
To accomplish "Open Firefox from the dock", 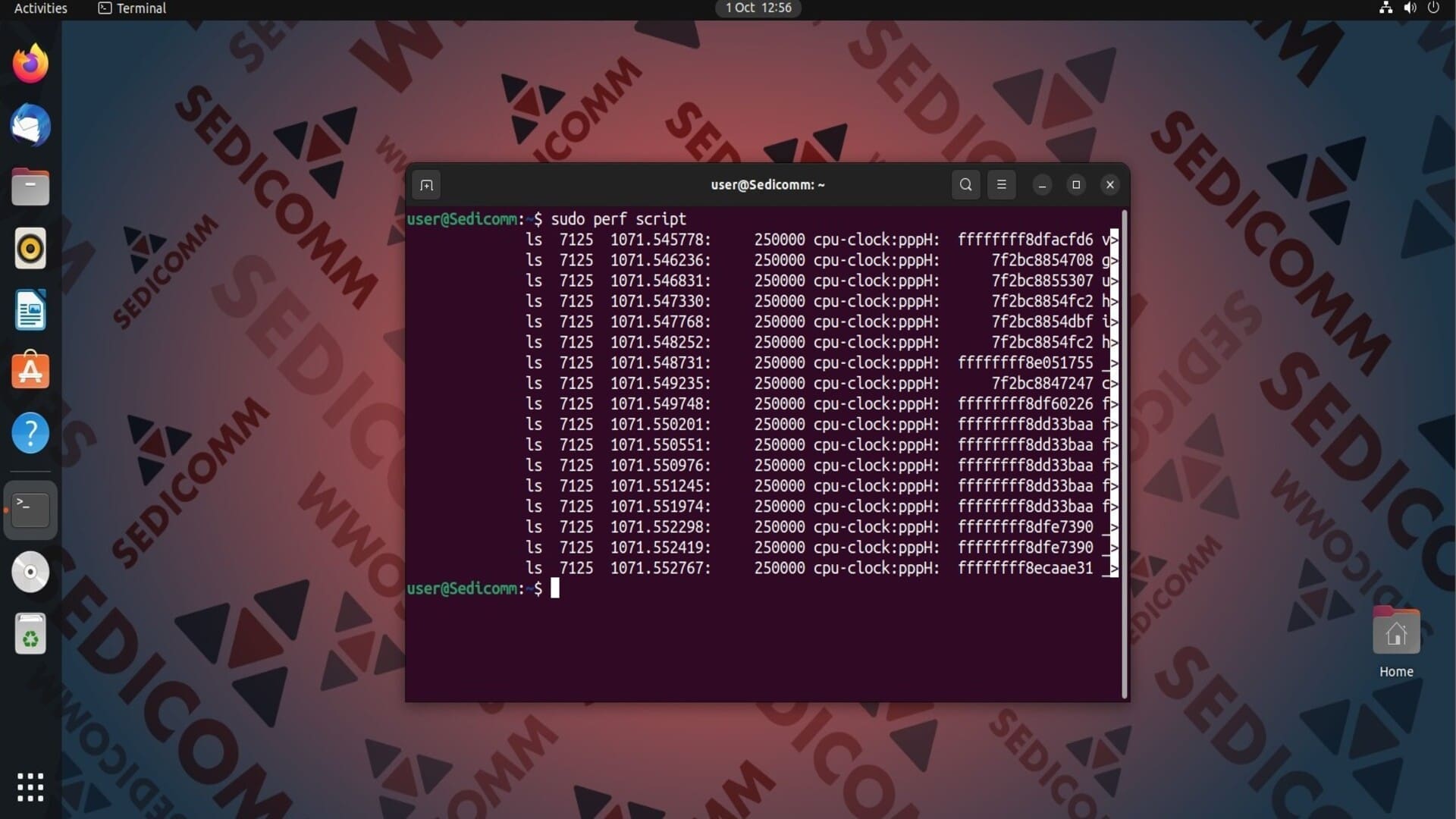I will [x=30, y=64].
